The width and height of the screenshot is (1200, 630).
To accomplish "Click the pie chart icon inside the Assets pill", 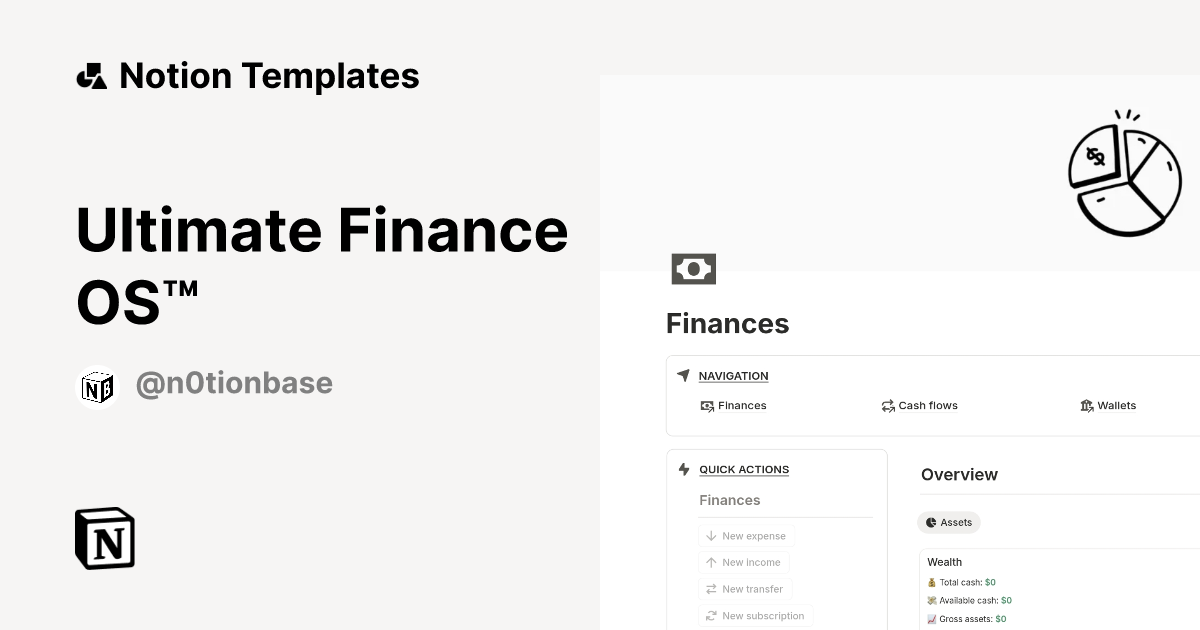I will click(x=931, y=522).
